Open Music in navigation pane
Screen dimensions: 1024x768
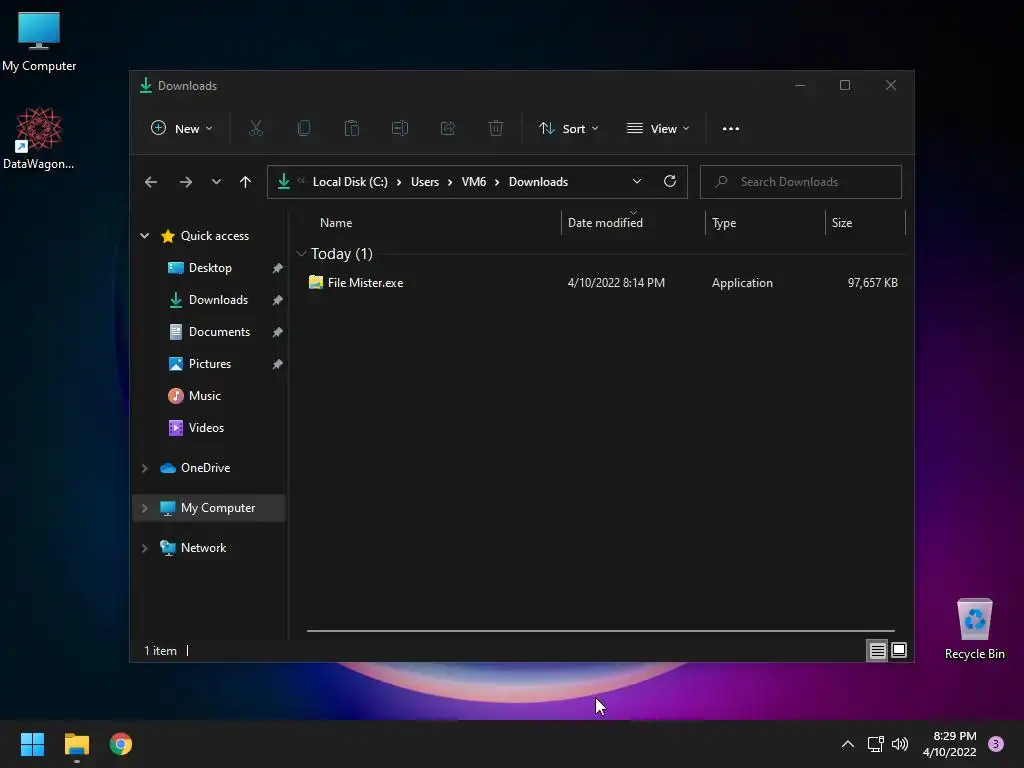[x=204, y=396]
